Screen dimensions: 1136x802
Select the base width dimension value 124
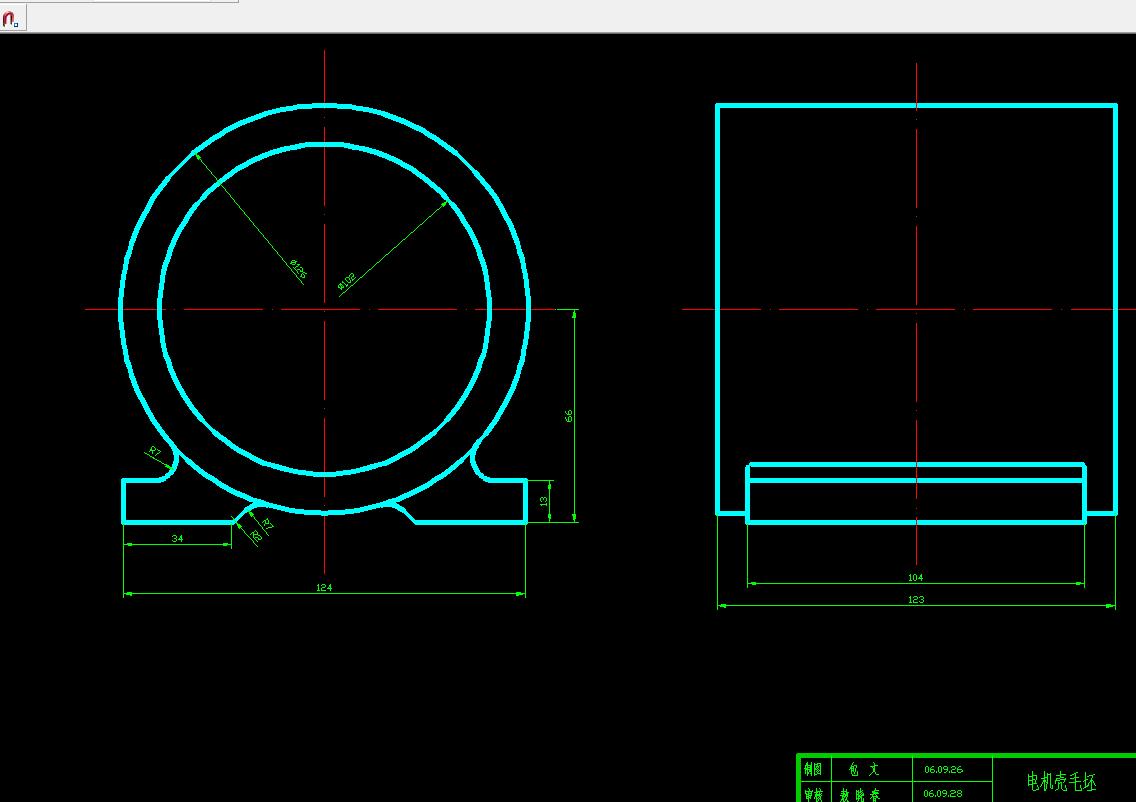pos(324,588)
